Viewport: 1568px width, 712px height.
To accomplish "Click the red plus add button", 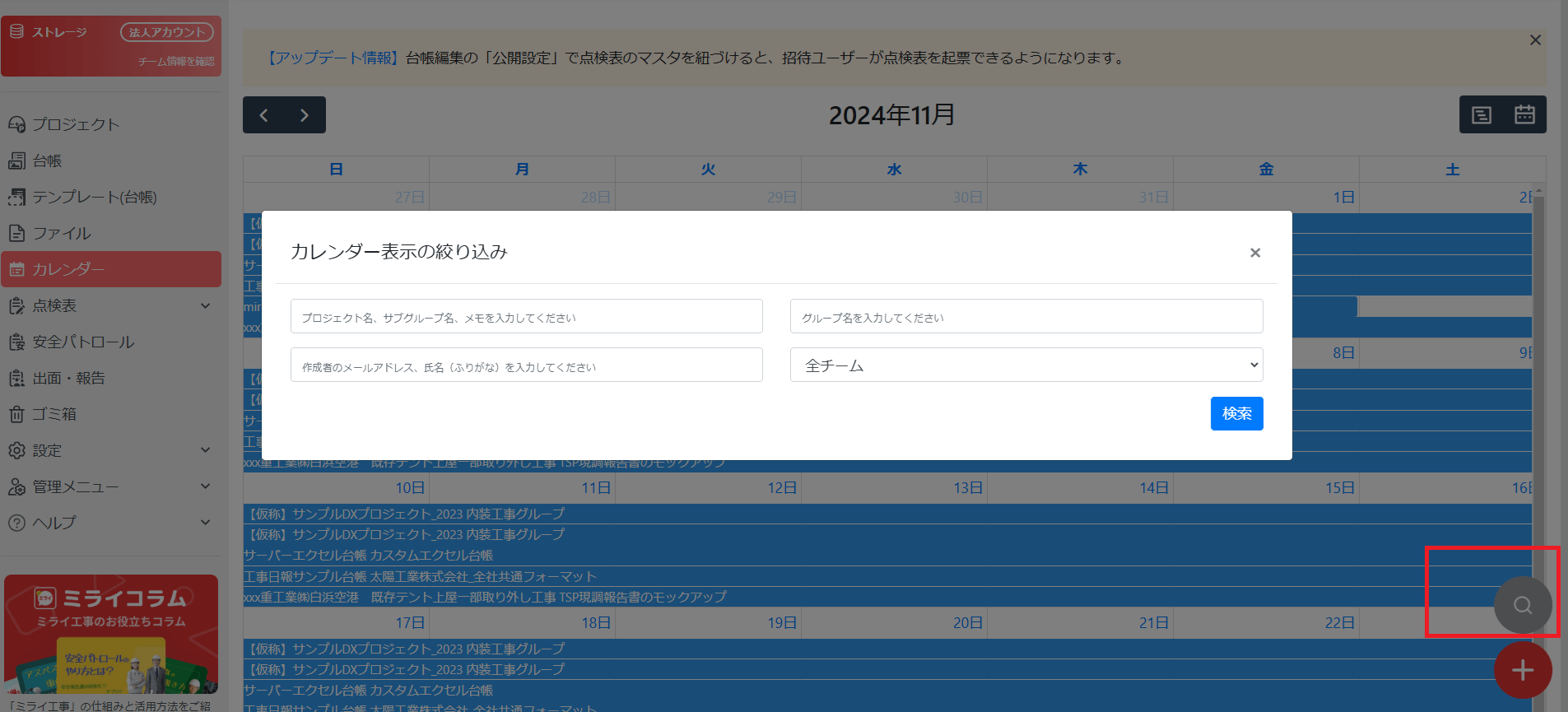I will tap(1522, 670).
